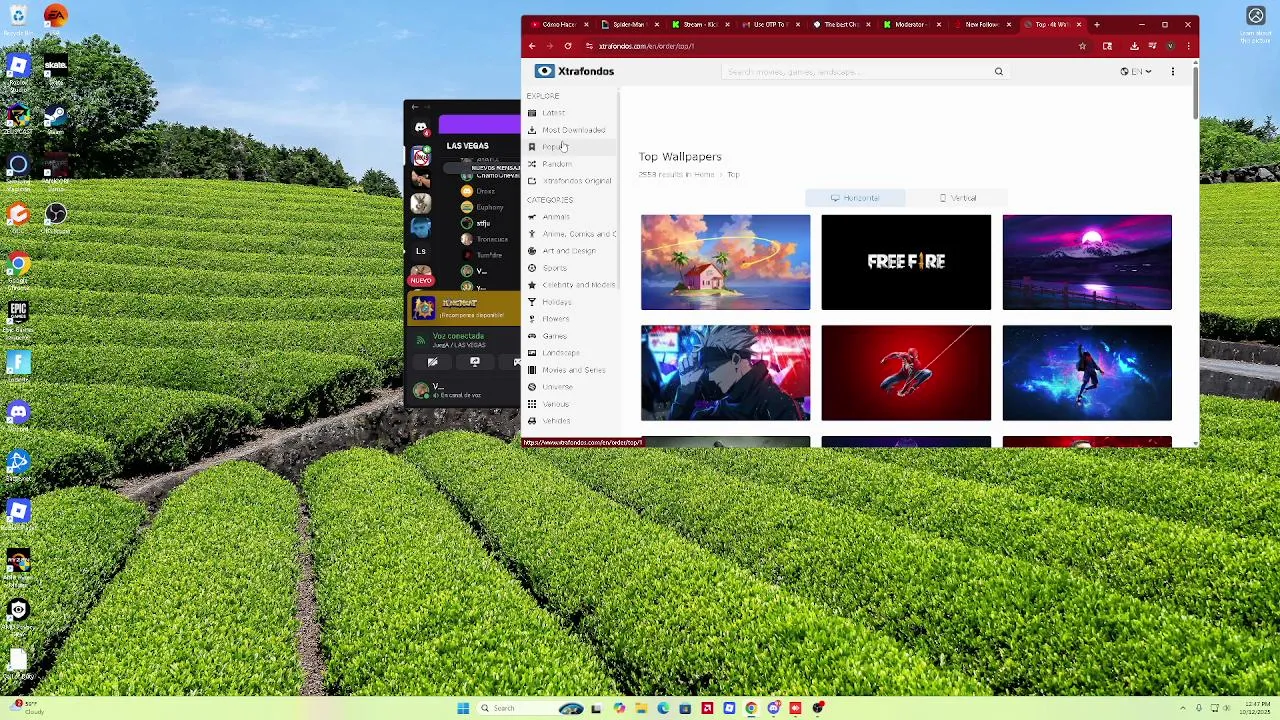Viewport: 1280px width, 720px height.
Task: Open the Gojo anime wallpaper thumbnail
Action: [x=726, y=373]
